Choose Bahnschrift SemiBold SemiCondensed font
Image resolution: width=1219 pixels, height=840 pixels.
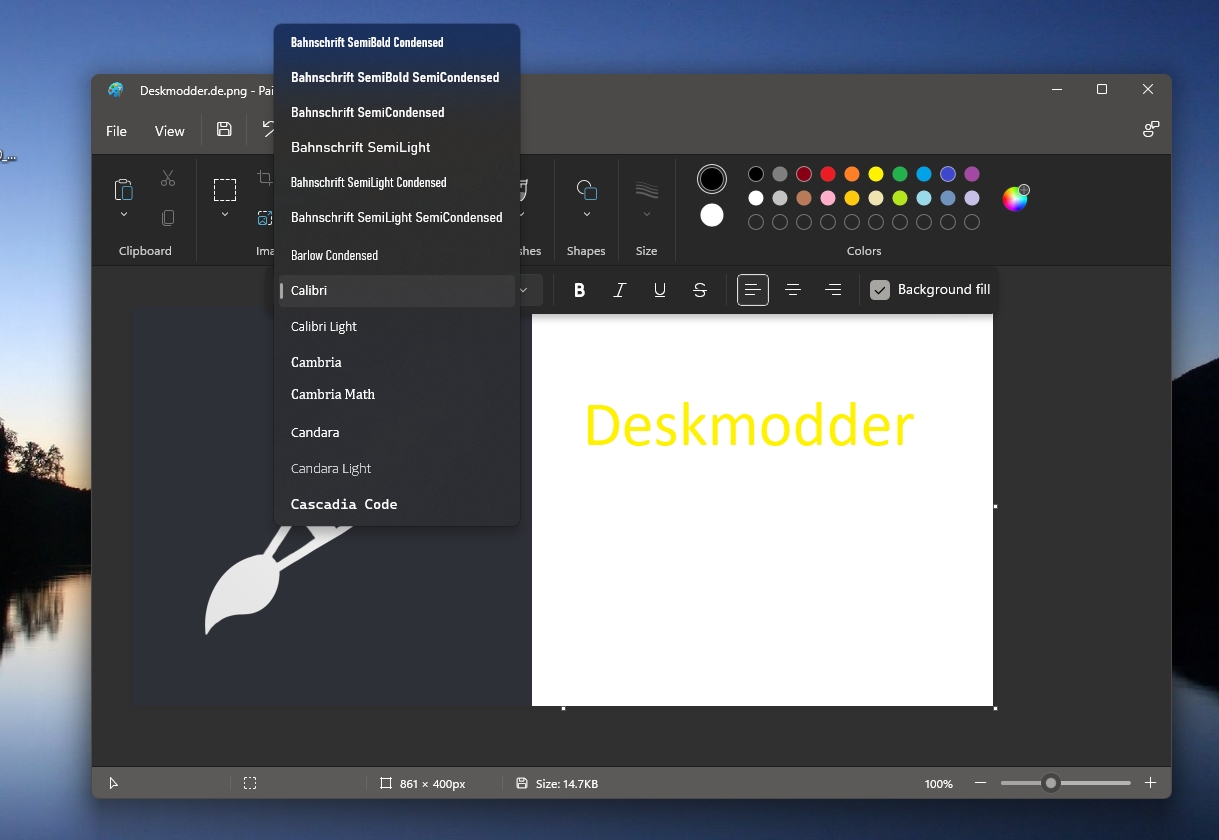click(x=397, y=77)
